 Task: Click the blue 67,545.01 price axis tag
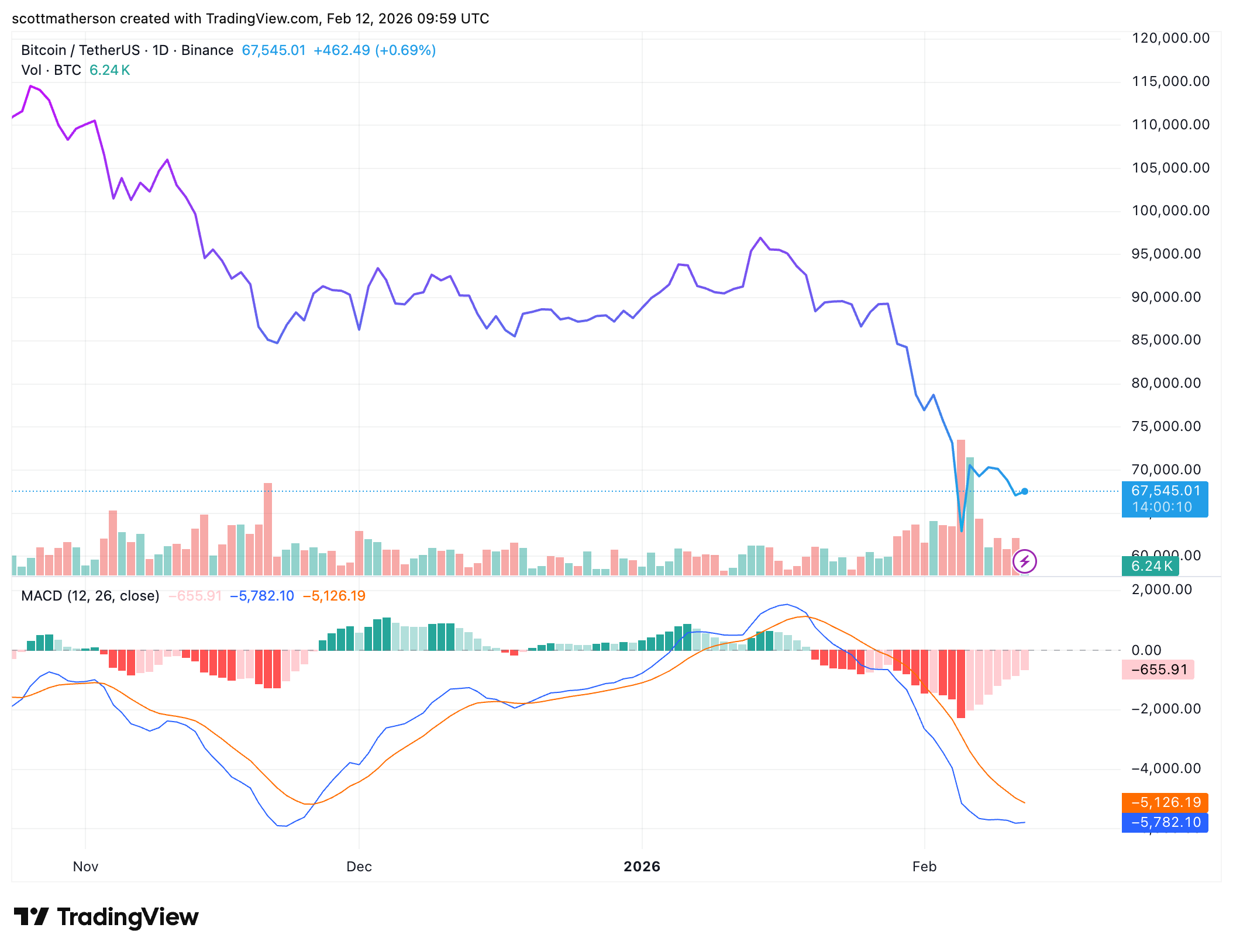pos(1164,499)
